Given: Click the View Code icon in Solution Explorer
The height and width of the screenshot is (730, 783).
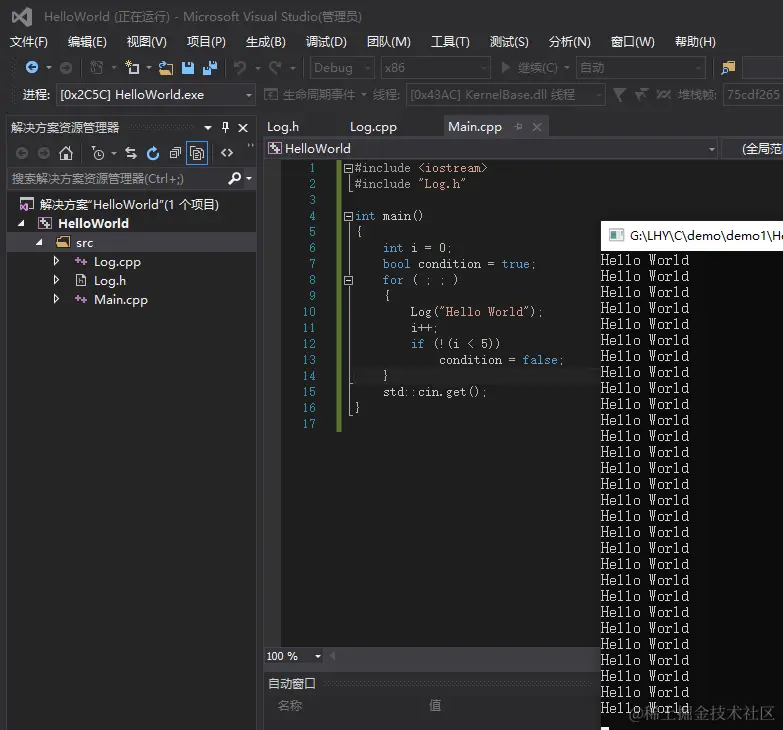Looking at the screenshot, I should [227, 153].
